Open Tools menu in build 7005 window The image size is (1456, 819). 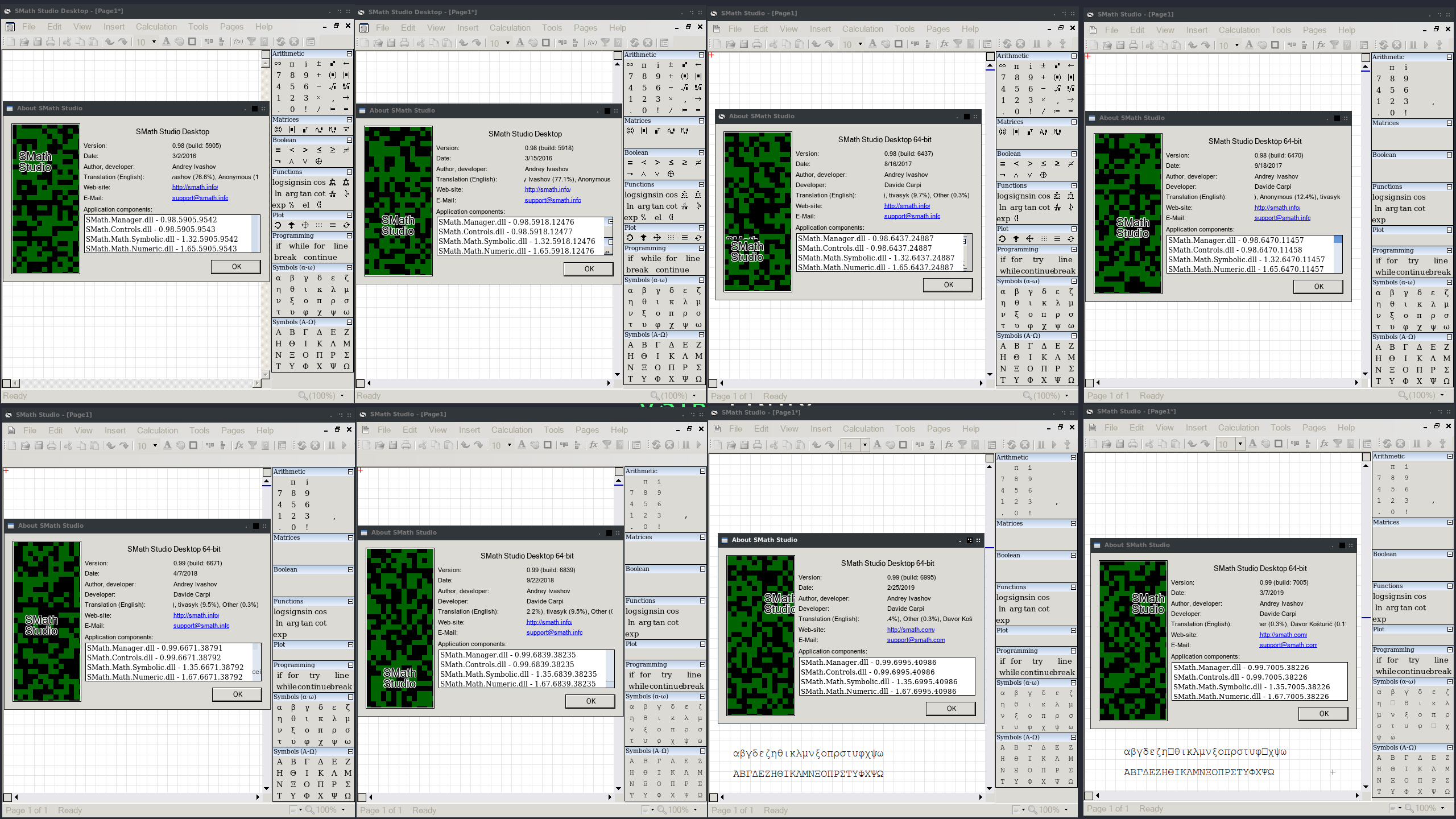pyautogui.click(x=1280, y=428)
